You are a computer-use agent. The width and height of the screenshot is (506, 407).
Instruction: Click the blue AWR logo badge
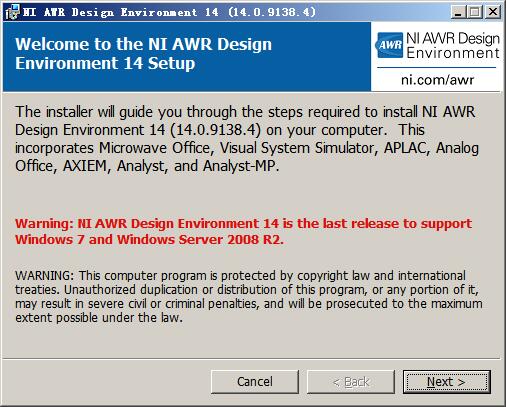(x=389, y=45)
